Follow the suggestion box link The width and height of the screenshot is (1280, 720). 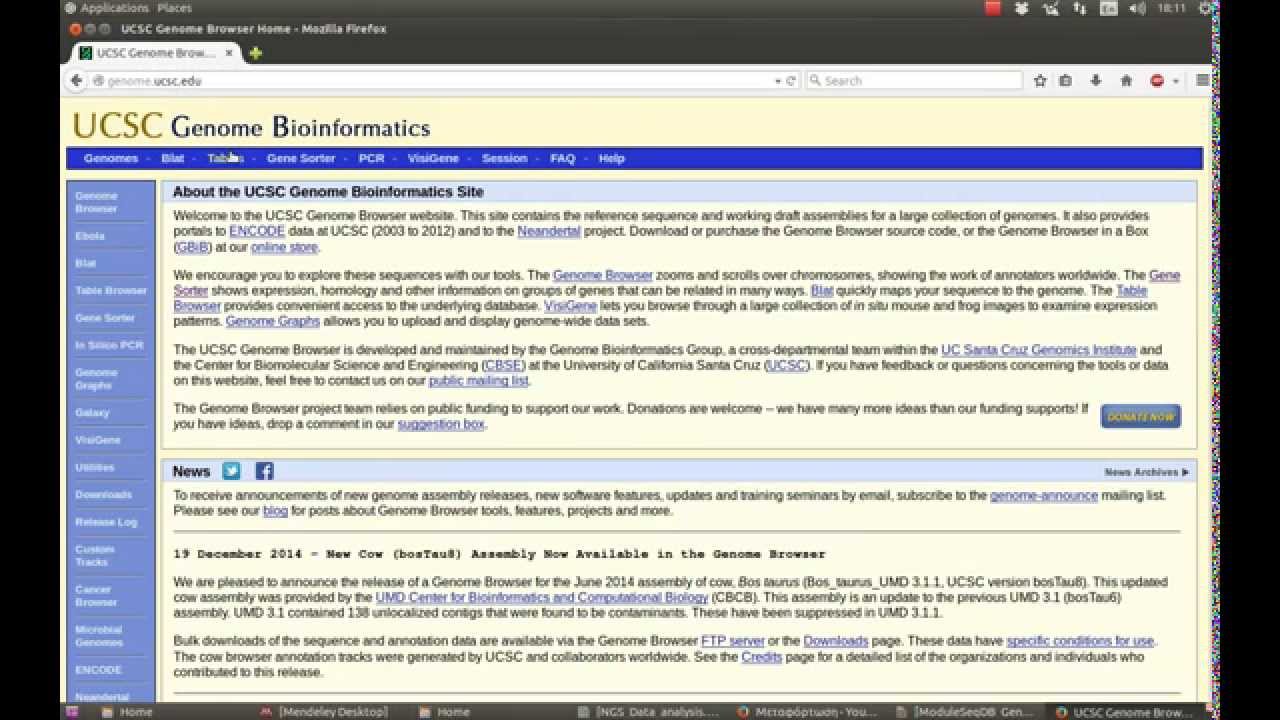pyautogui.click(x=441, y=424)
